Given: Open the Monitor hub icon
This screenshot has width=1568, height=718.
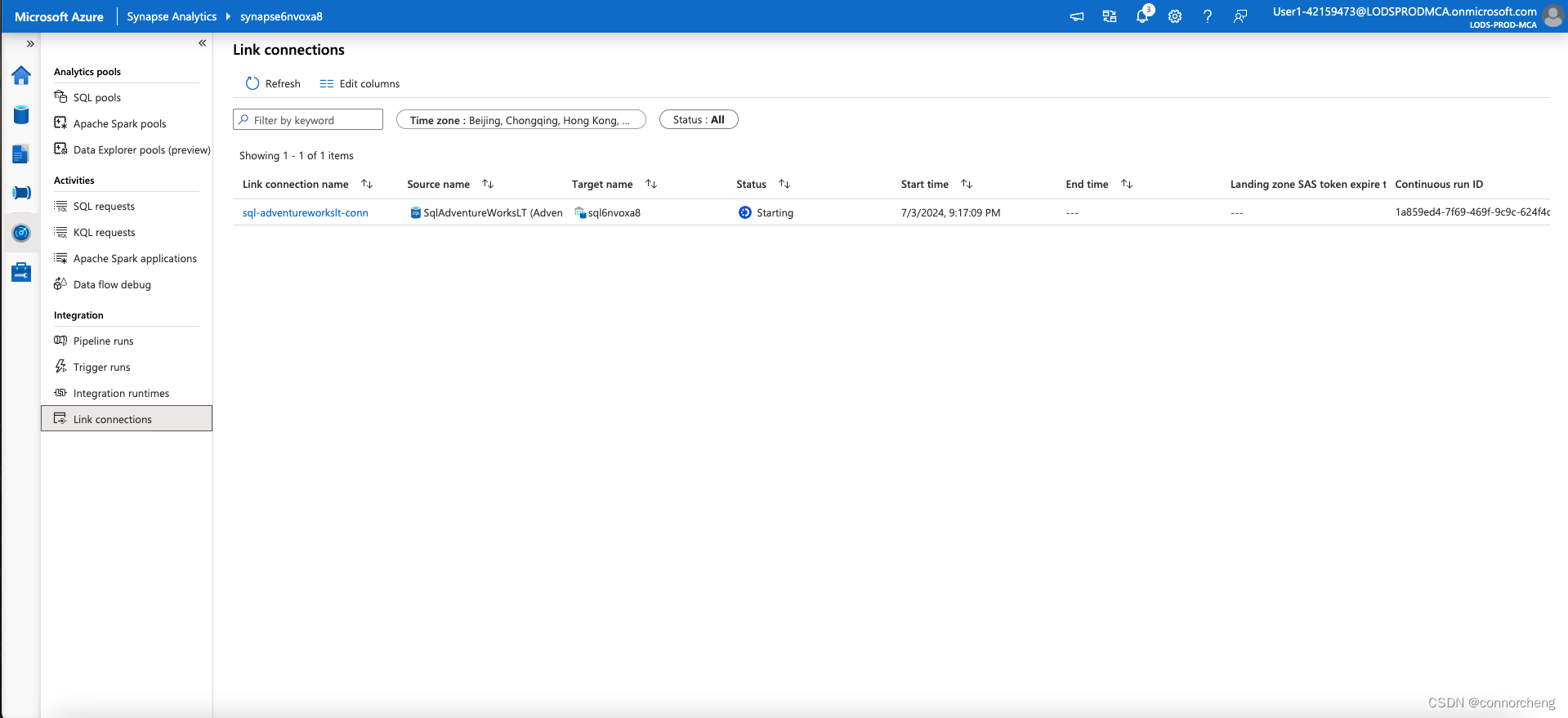Looking at the screenshot, I should click(21, 233).
